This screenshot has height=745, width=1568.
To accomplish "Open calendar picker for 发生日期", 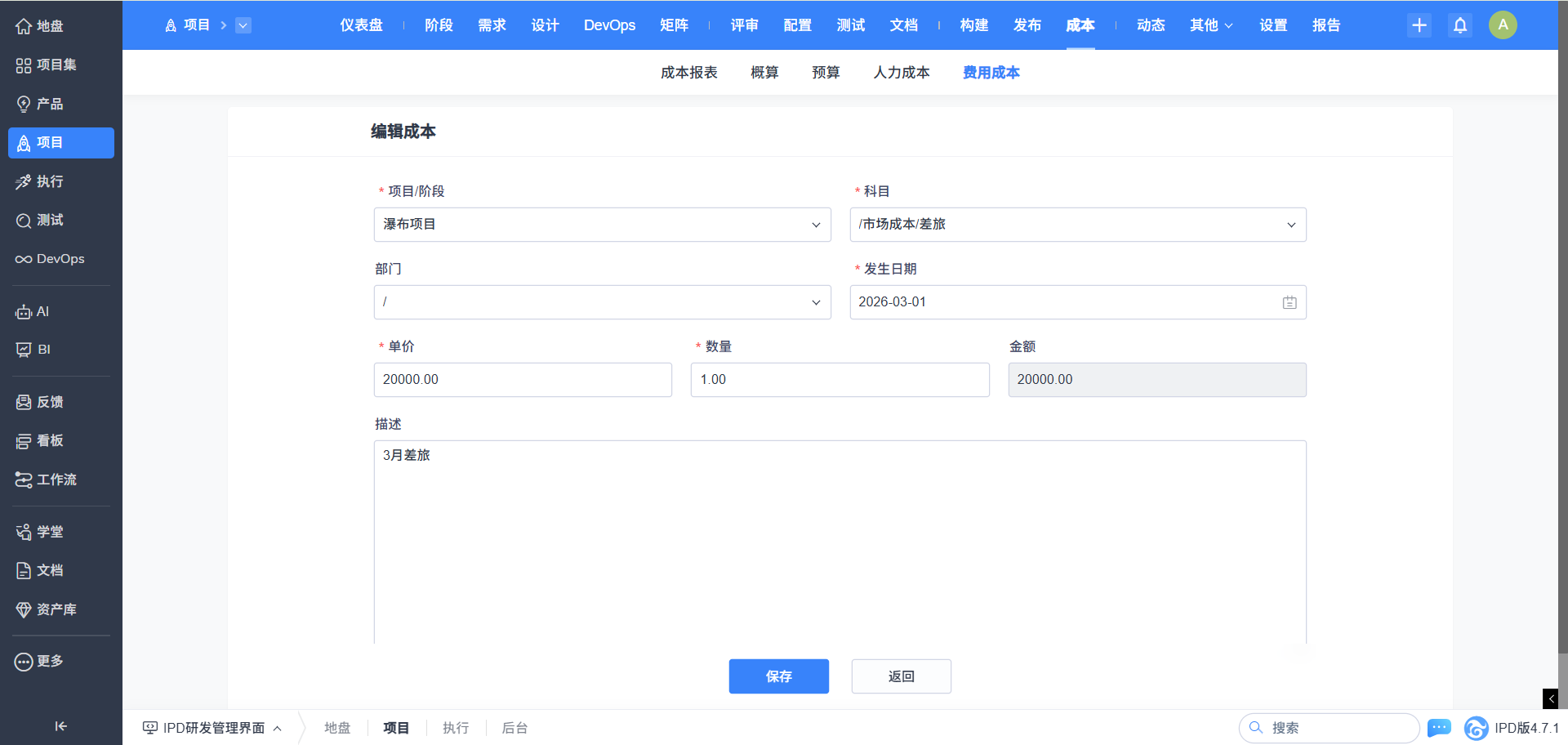I will tap(1290, 302).
